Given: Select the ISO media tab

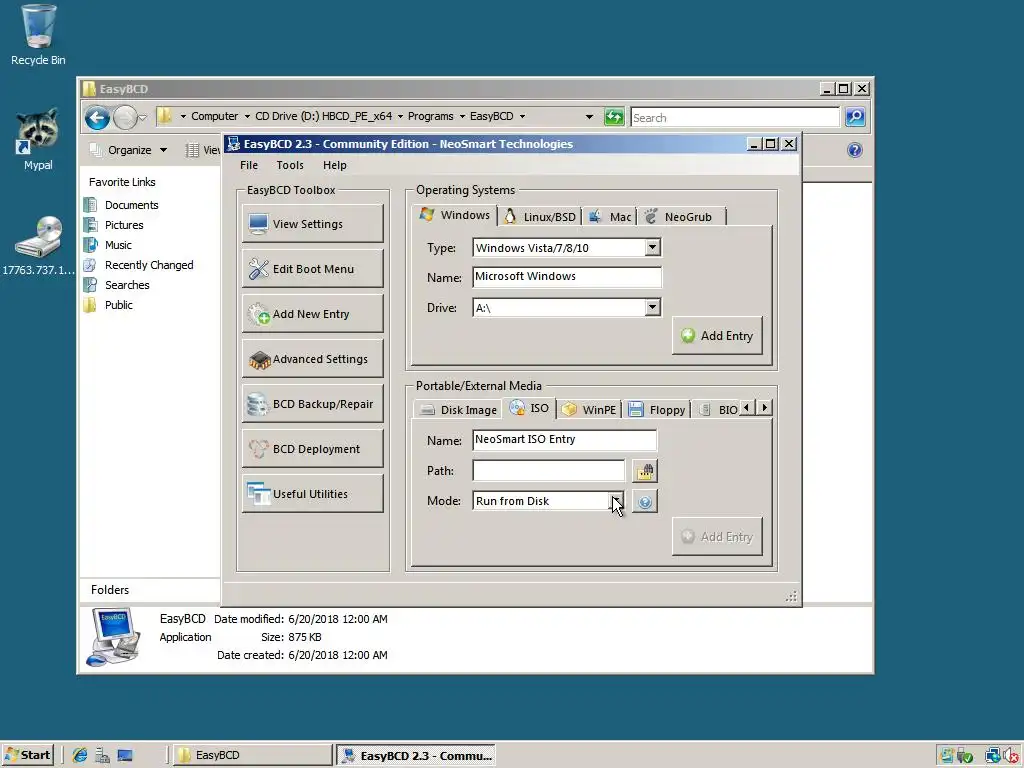Looking at the screenshot, I should click(x=530, y=408).
